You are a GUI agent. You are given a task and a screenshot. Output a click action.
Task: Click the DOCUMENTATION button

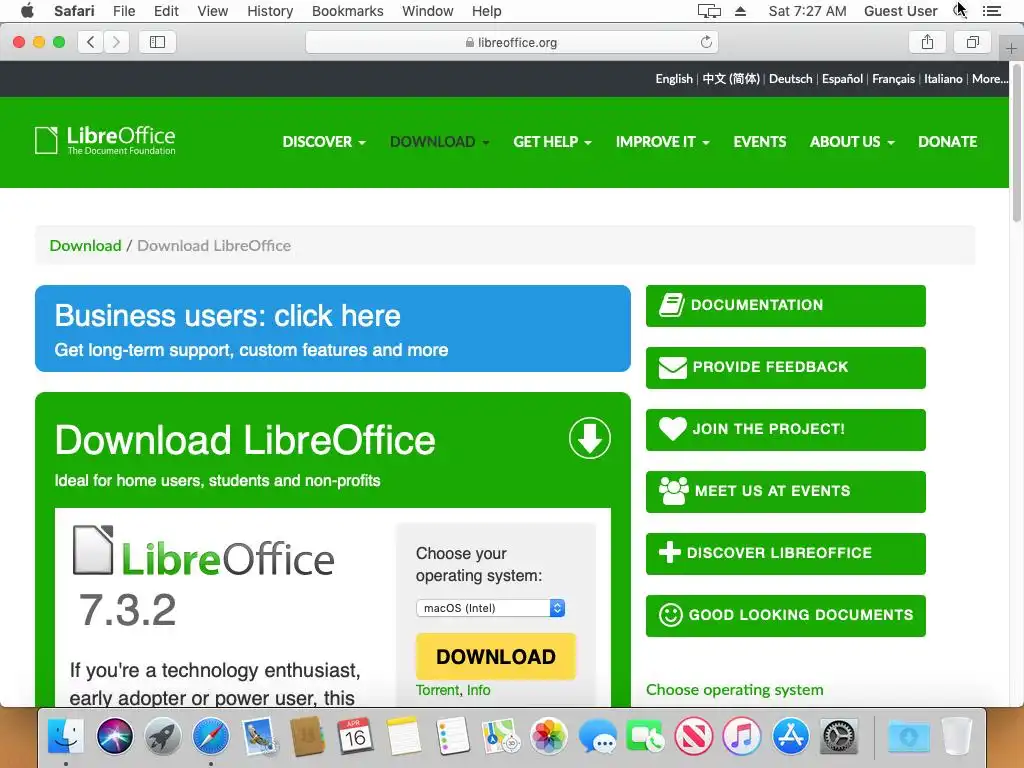coord(786,306)
